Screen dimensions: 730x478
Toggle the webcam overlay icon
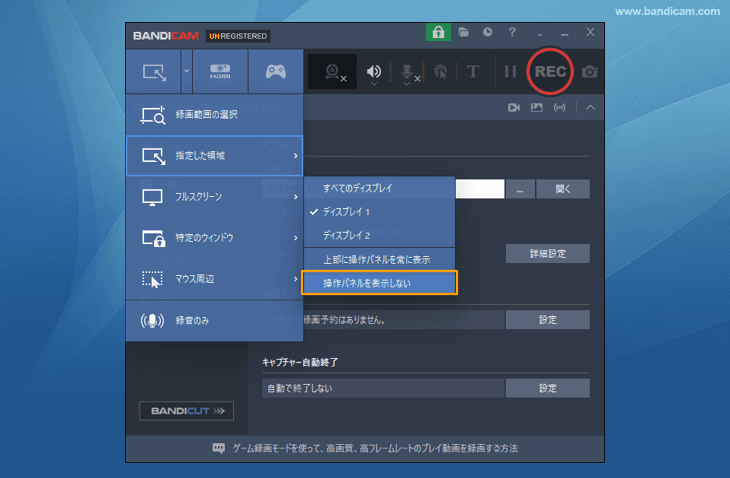332,72
